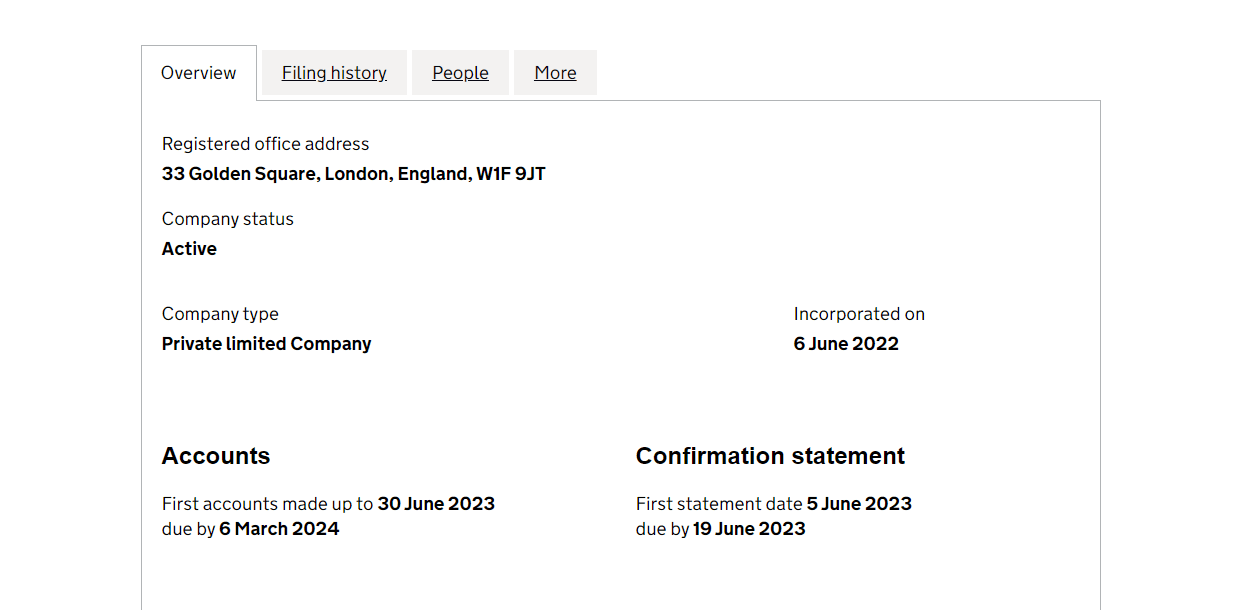Click the Company type label
The image size is (1258, 610).
point(220,314)
